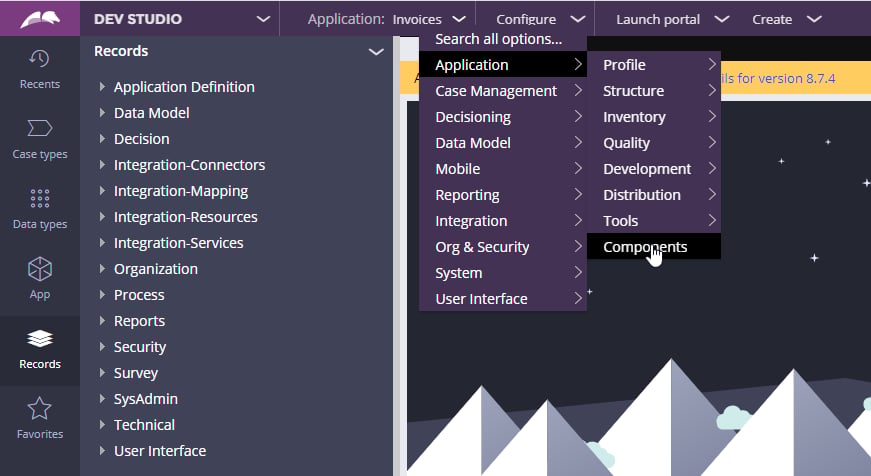Open the Launch portal dropdown
The height and width of the screenshot is (476, 871).
(x=672, y=19)
